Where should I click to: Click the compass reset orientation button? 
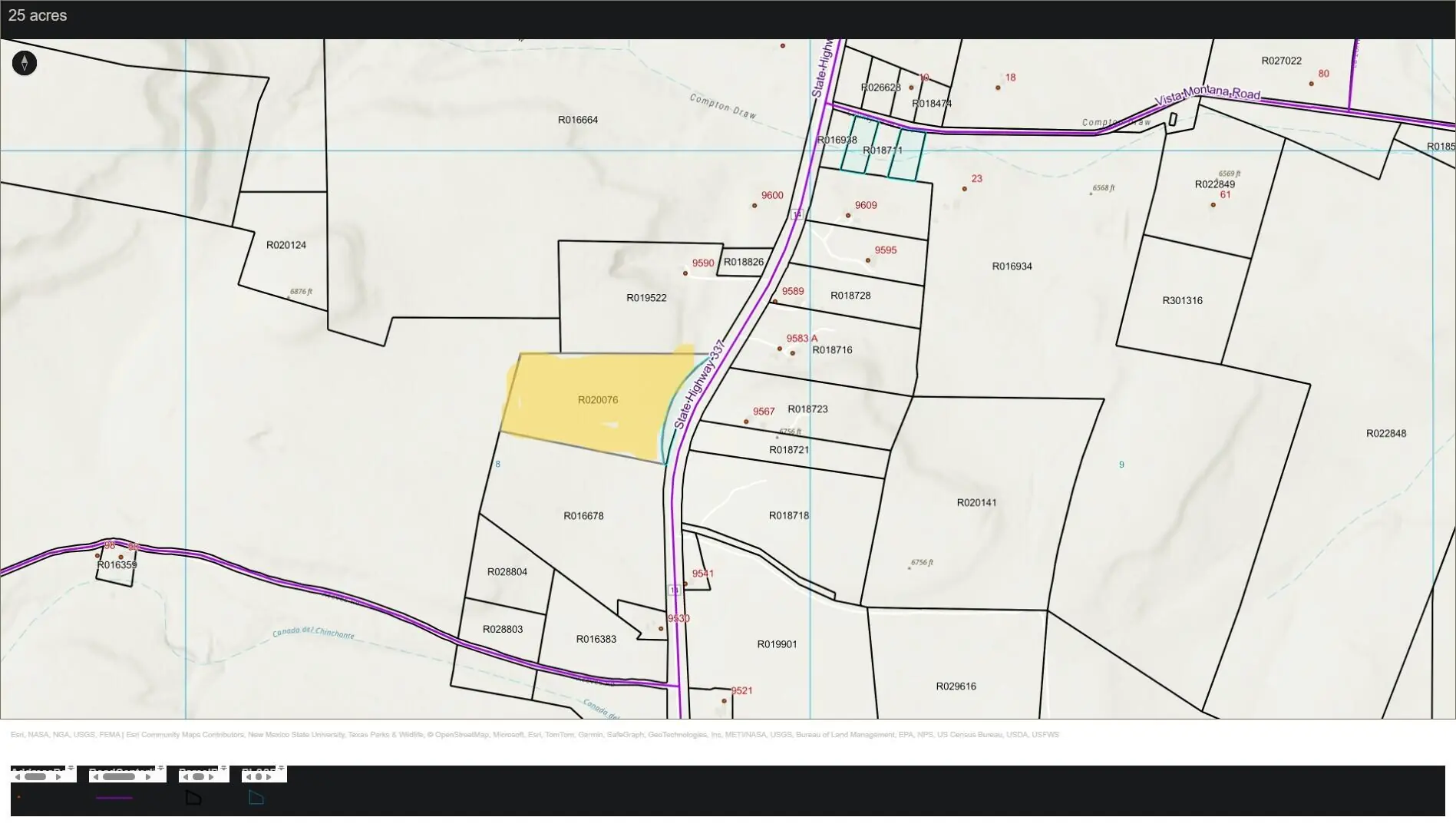tap(25, 63)
